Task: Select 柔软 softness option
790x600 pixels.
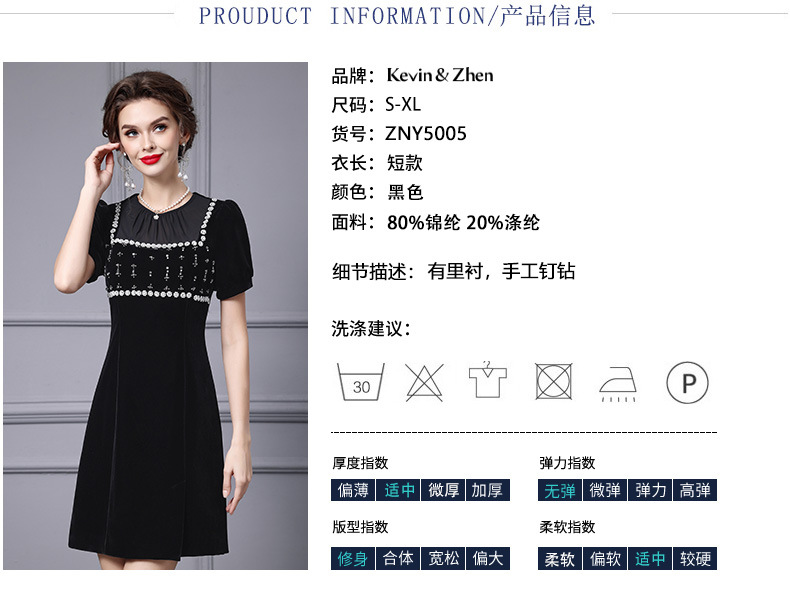Action: pyautogui.click(x=560, y=558)
